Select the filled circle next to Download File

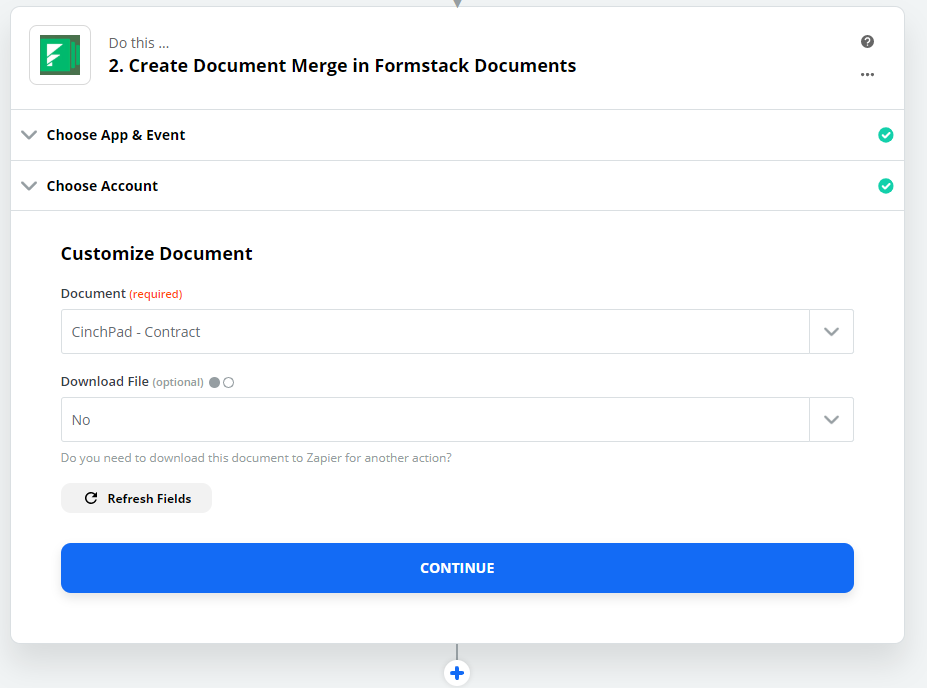214,382
